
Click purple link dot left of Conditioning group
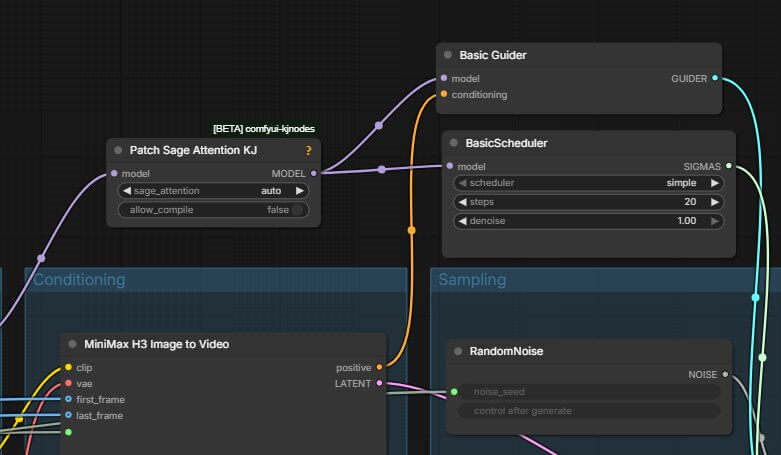point(41,258)
